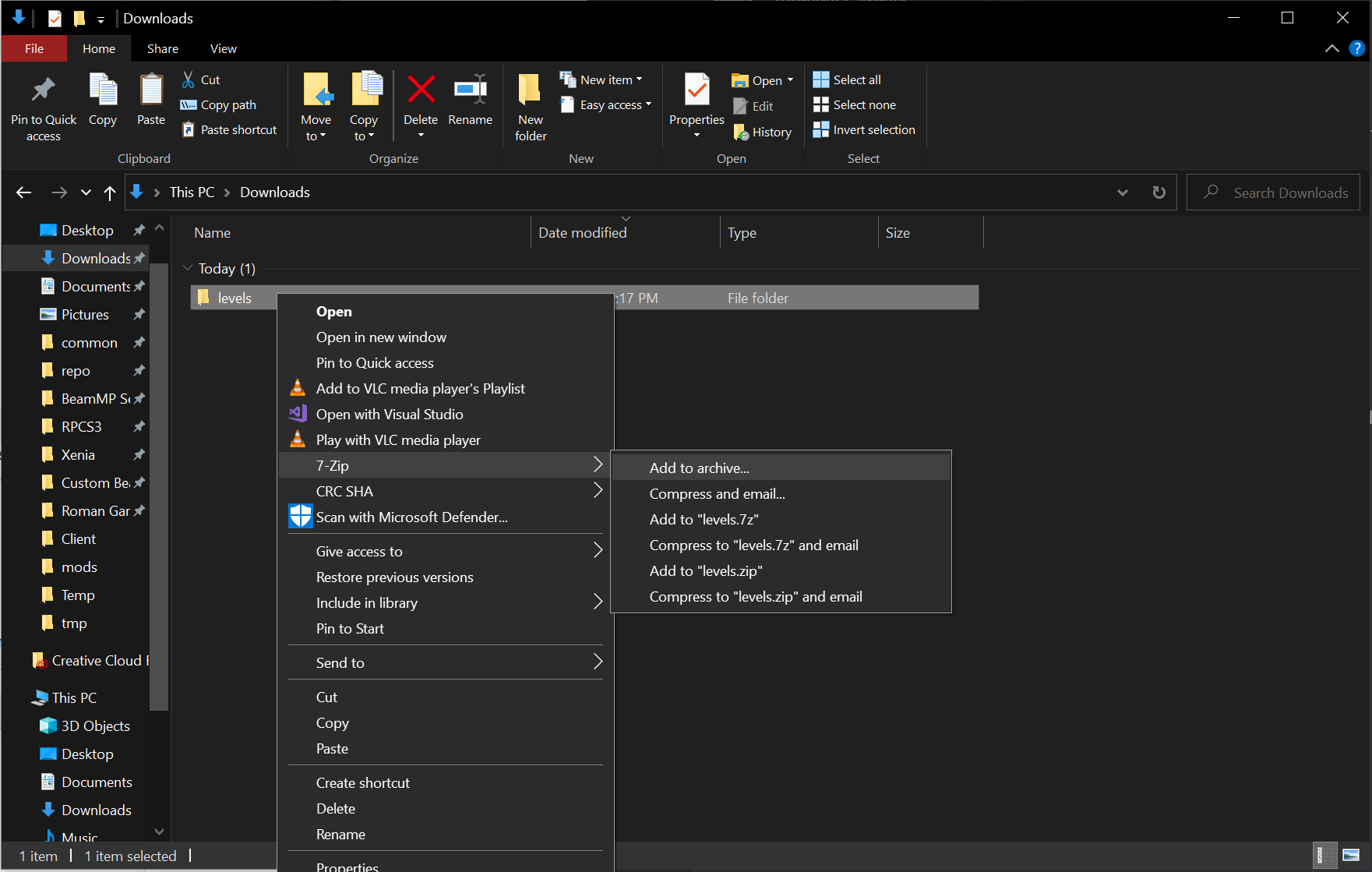This screenshot has height=872, width=1372.
Task: Click Select all in the ribbon
Action: tap(847, 79)
